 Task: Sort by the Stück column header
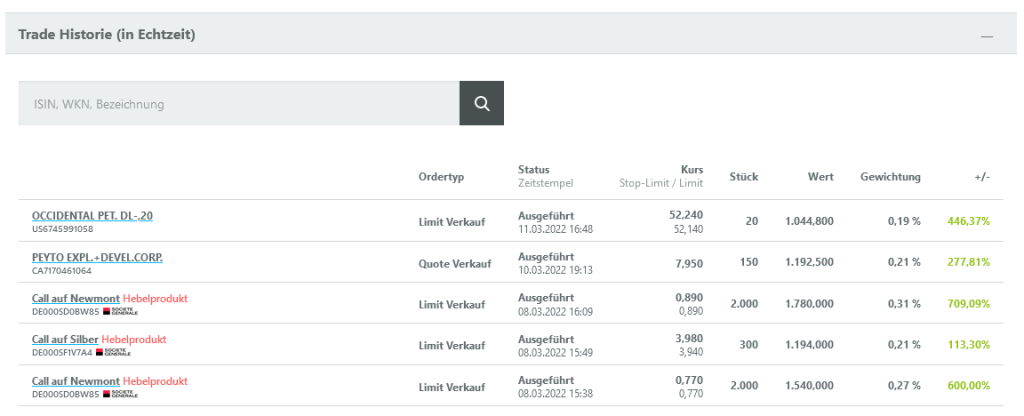pos(743,177)
